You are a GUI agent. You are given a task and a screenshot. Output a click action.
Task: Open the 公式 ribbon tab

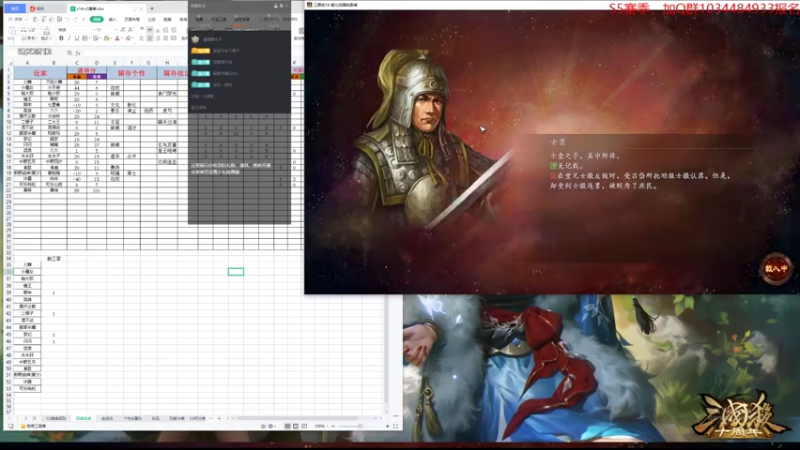[152, 19]
